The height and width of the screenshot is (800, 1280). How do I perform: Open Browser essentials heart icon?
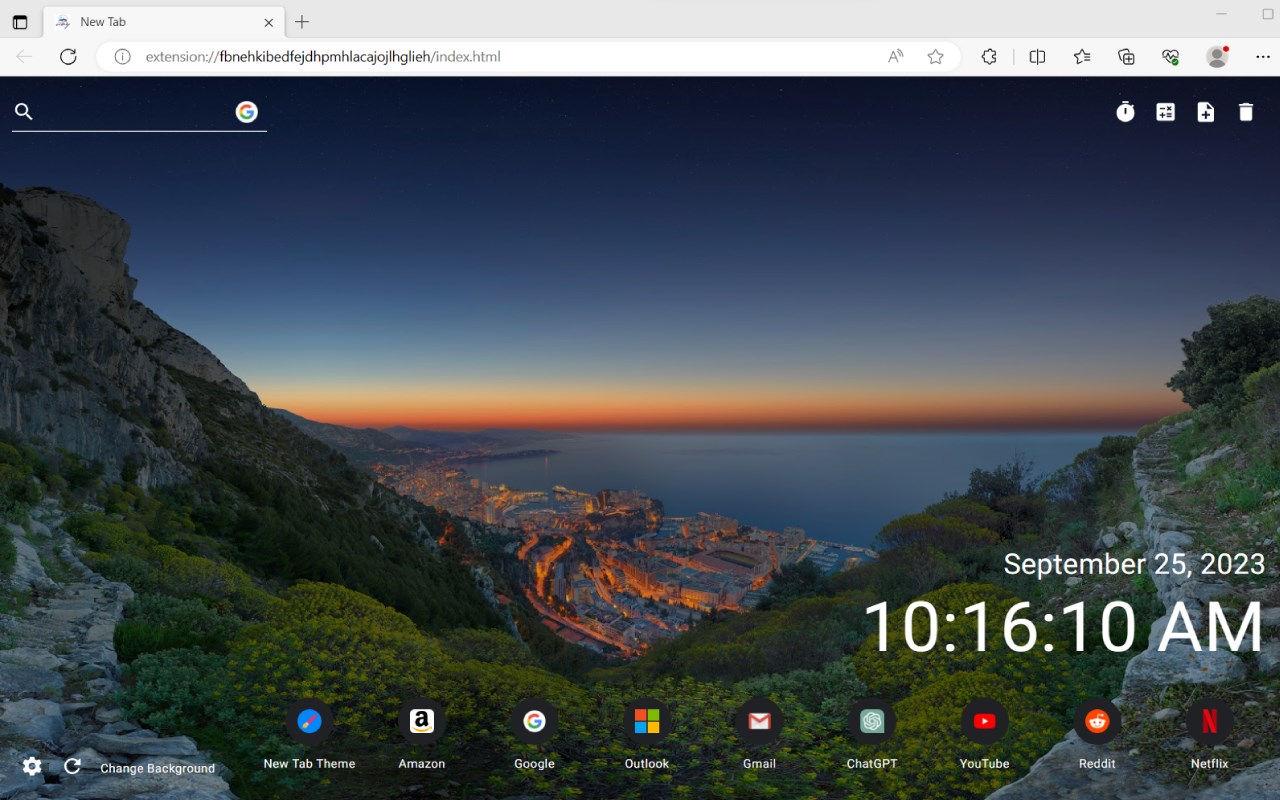[1171, 57]
